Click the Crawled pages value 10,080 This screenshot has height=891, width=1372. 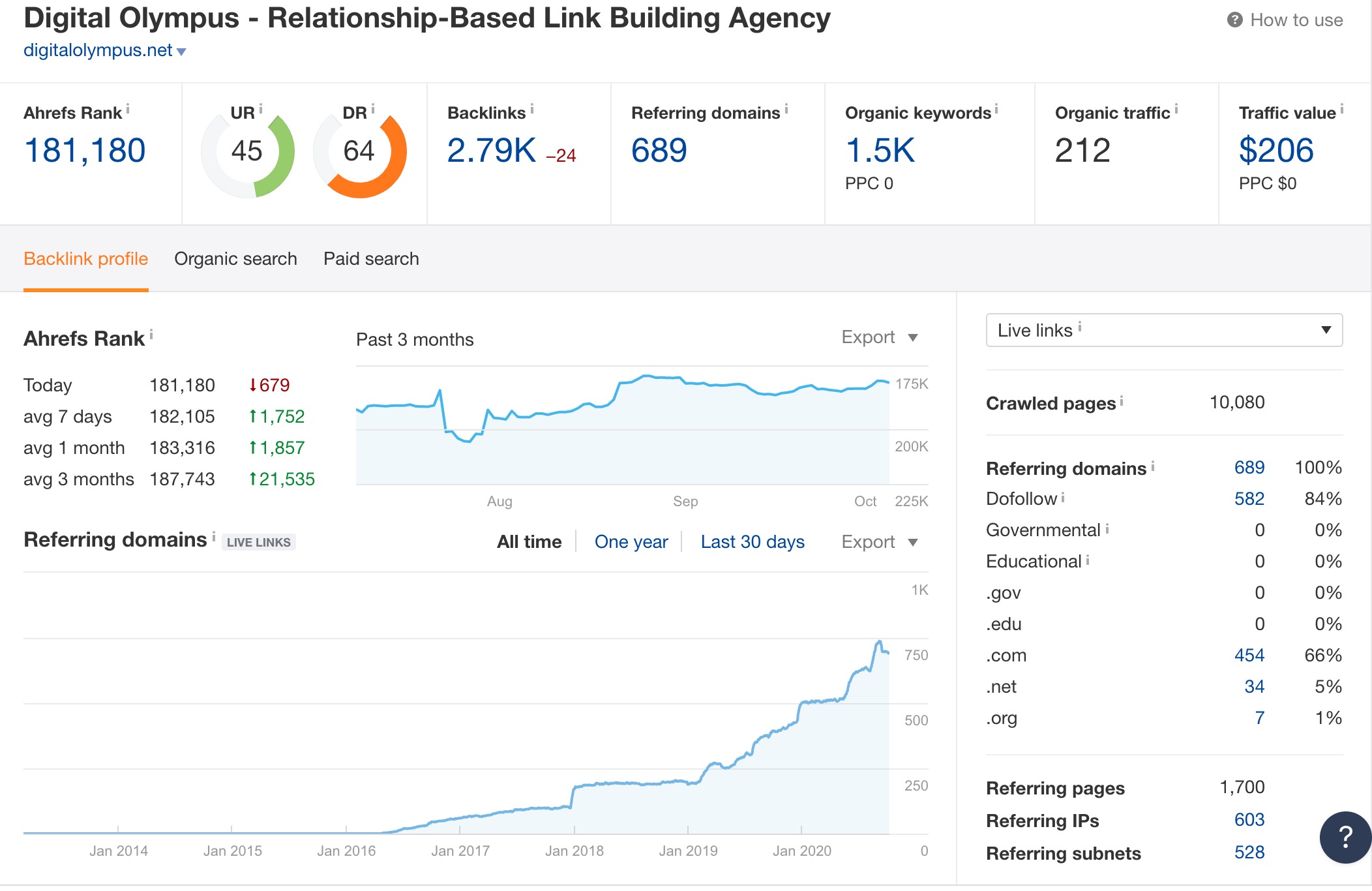(x=1237, y=402)
